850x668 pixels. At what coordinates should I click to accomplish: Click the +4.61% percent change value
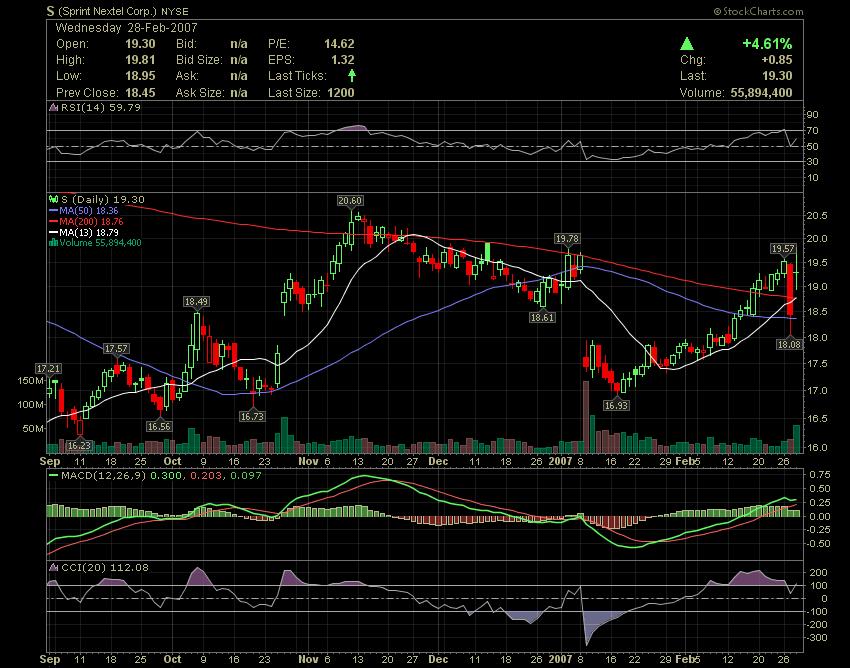click(767, 43)
